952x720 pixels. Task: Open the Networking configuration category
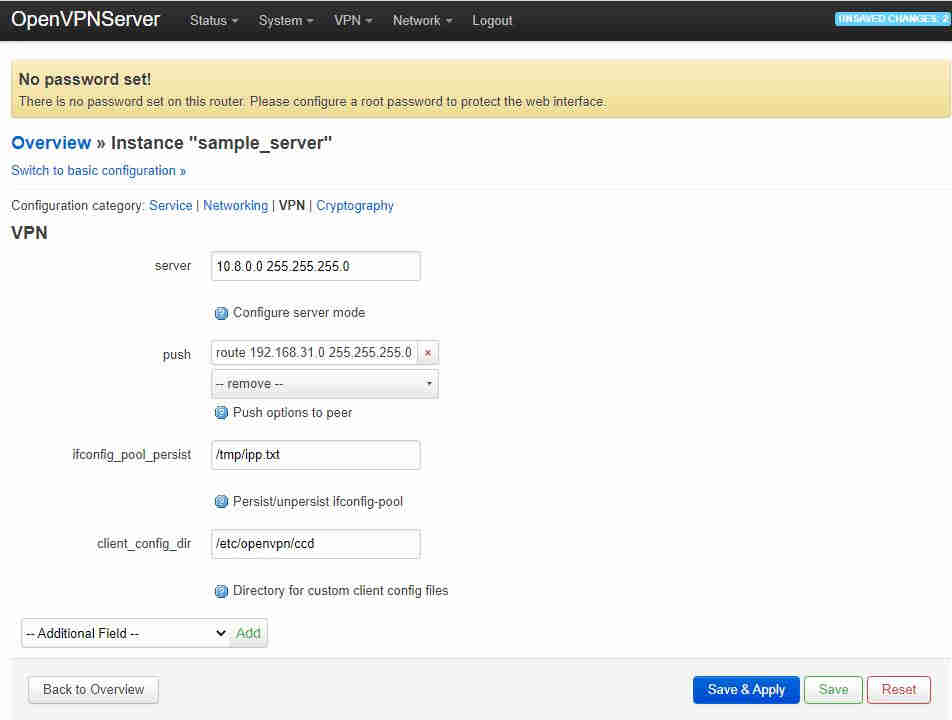pyautogui.click(x=236, y=206)
